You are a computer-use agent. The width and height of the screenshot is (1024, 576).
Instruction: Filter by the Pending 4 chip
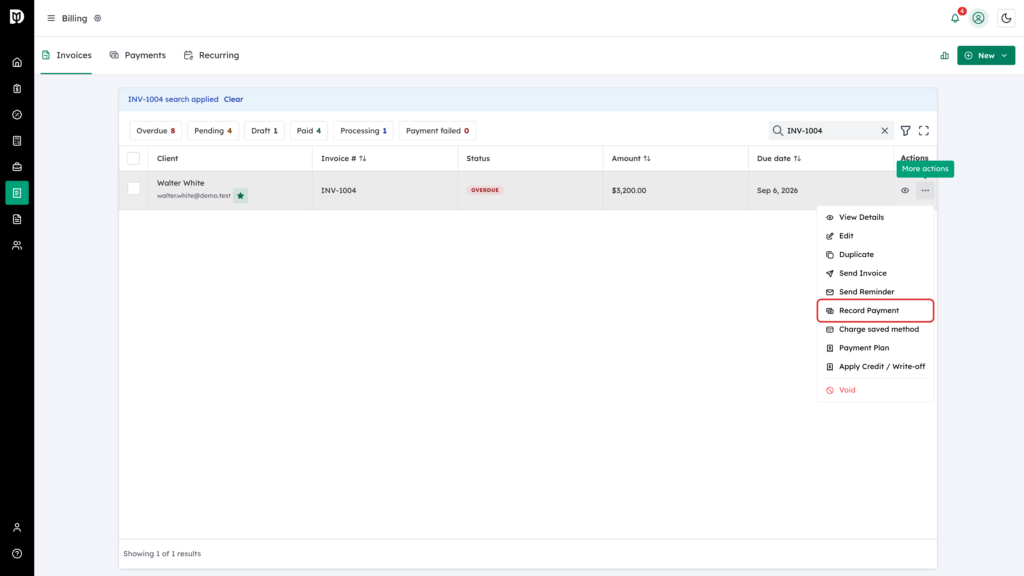click(x=213, y=131)
